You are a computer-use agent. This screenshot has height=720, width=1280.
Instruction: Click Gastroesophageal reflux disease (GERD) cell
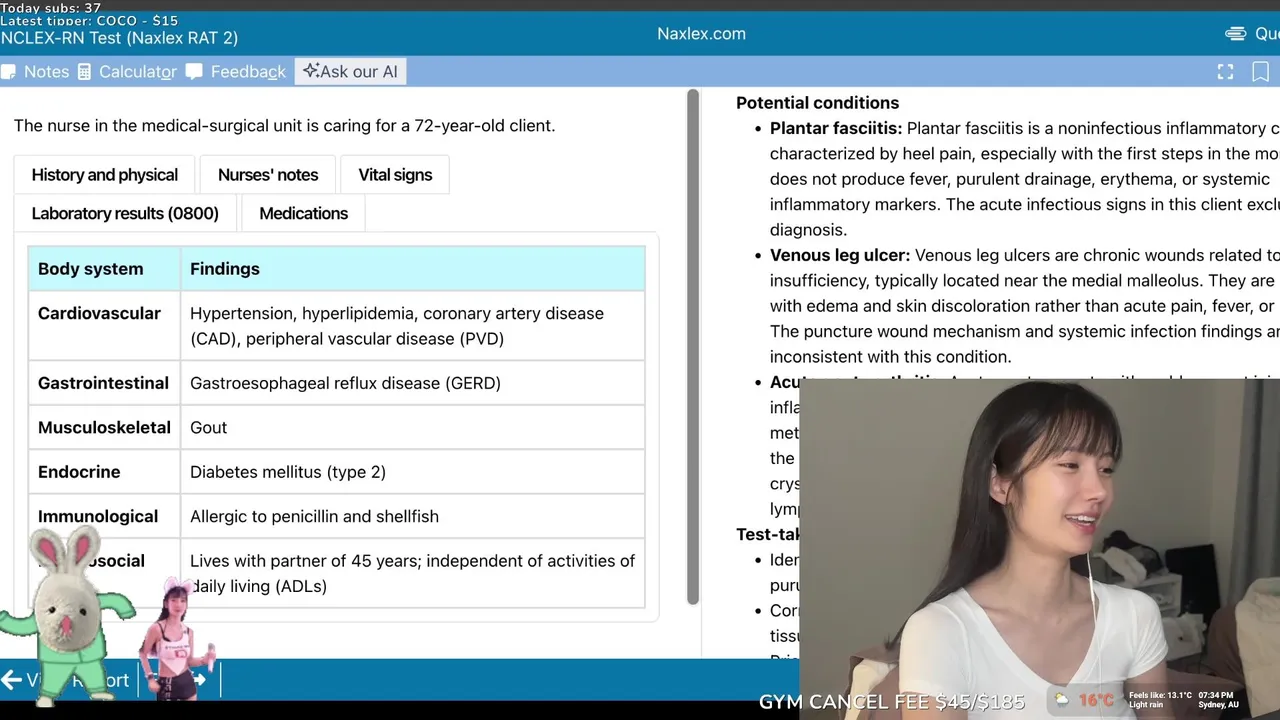[412, 383]
